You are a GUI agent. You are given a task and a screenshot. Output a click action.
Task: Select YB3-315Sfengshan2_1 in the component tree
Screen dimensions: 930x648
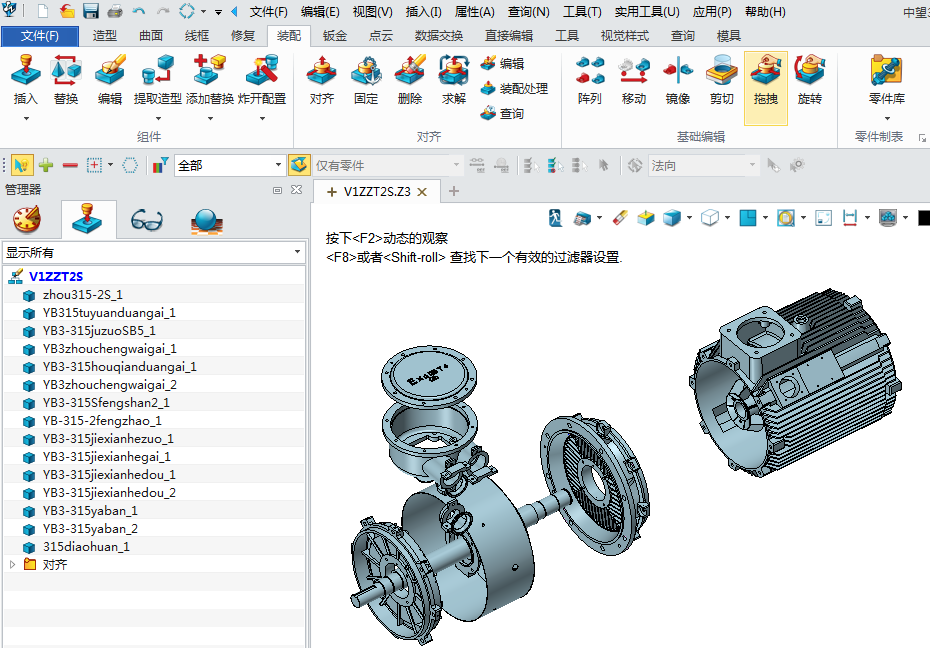click(106, 402)
